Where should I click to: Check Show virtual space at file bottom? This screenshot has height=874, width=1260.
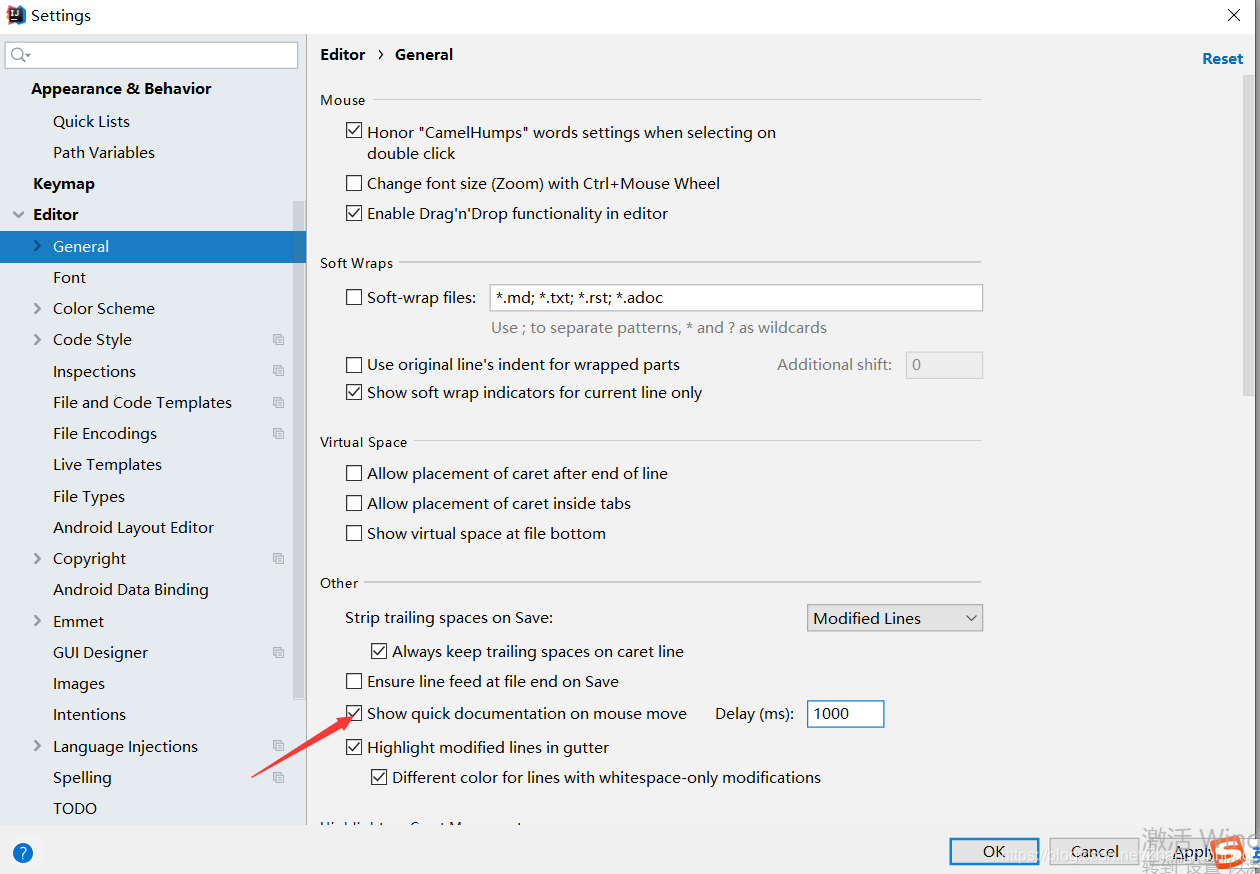(354, 533)
